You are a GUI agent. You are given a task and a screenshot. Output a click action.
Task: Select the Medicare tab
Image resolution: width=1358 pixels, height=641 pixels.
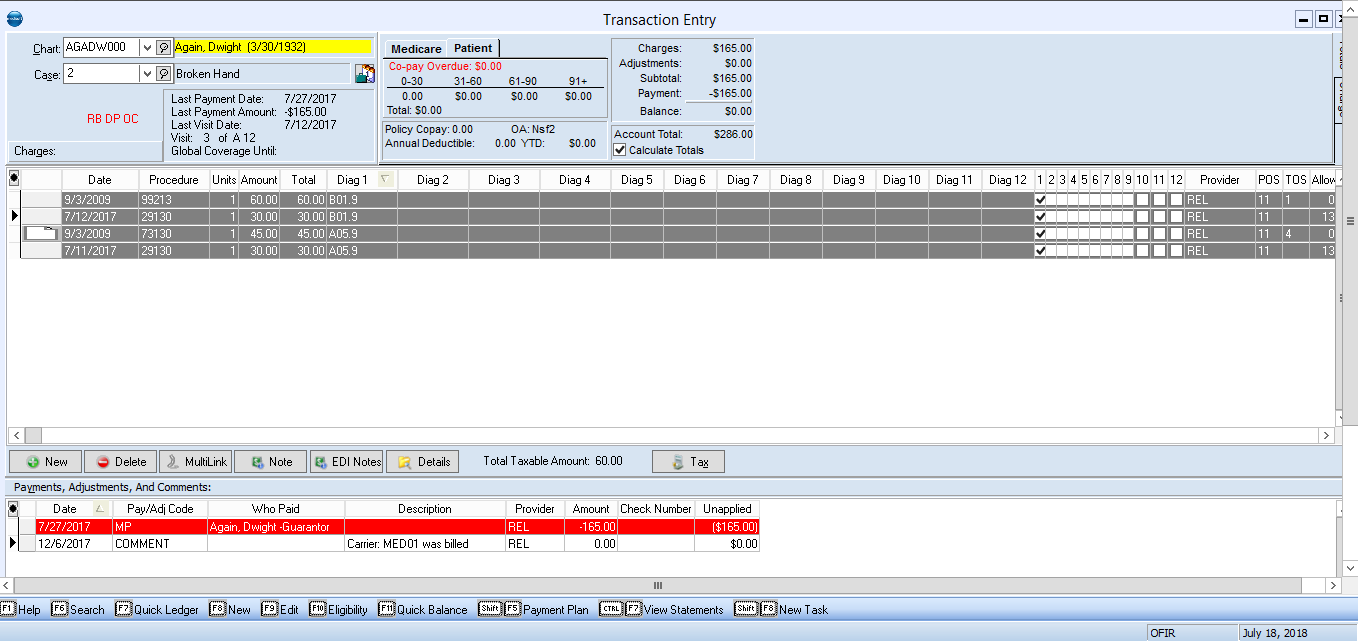click(x=414, y=47)
